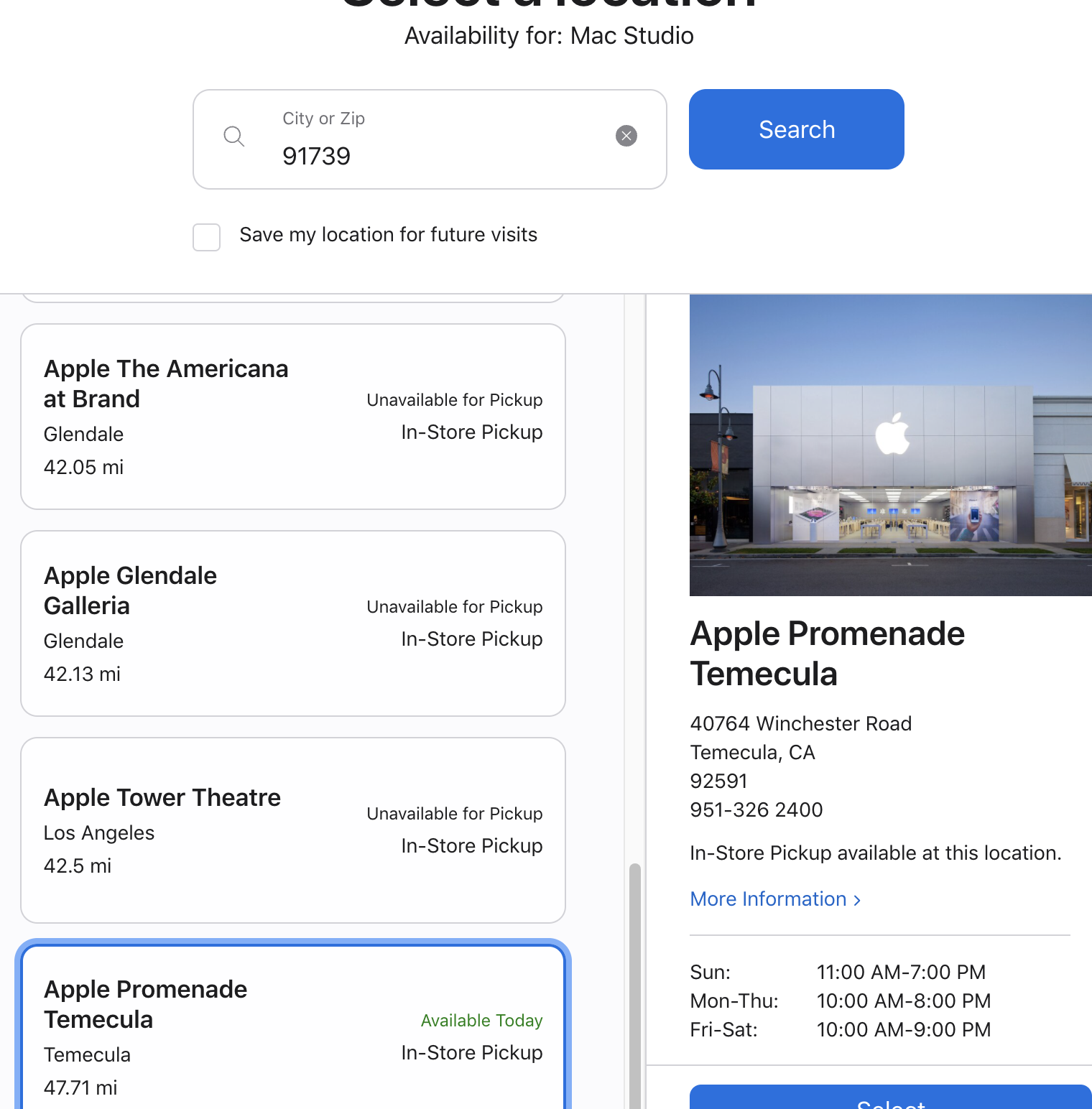The height and width of the screenshot is (1109, 1092).
Task: Click the 42.05 mi distance text
Action: coord(83,468)
